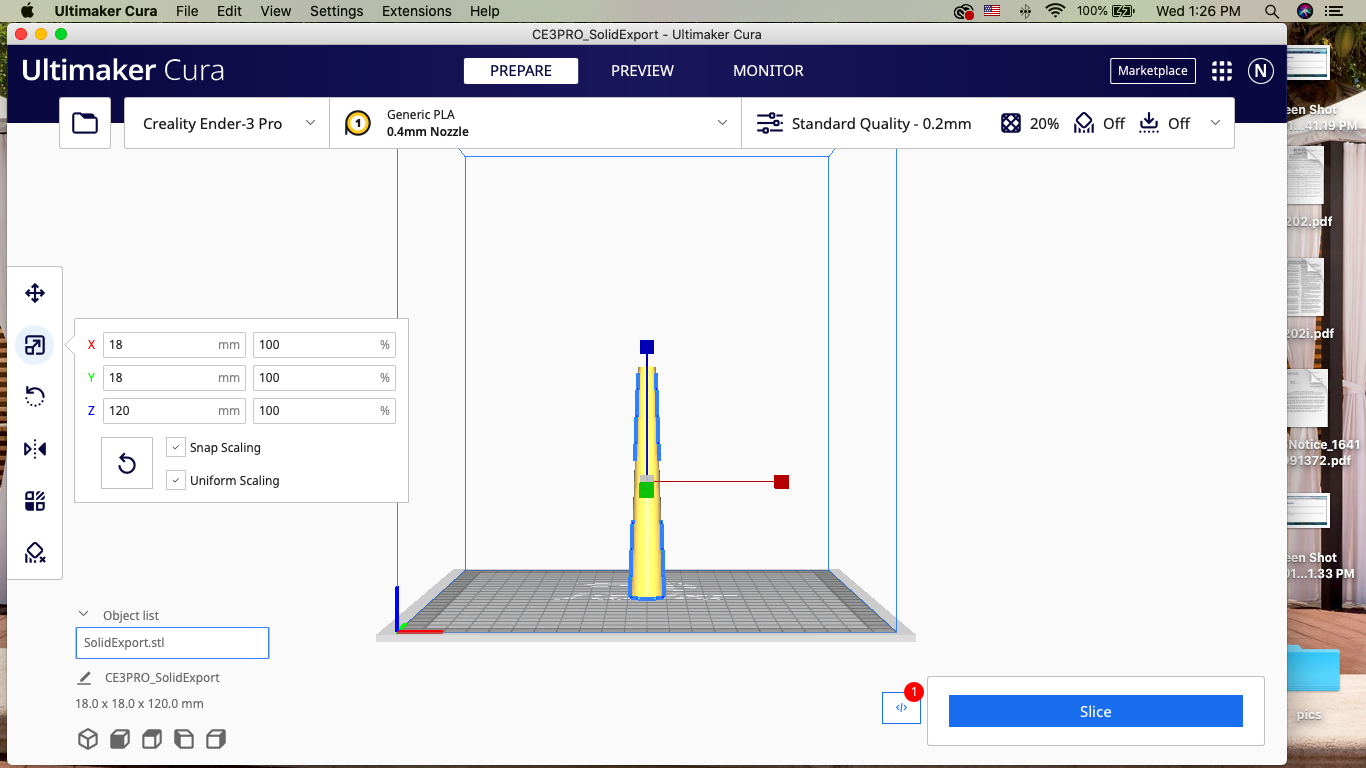Image resolution: width=1366 pixels, height=768 pixels.
Task: Open the Creality Ender-3 Pro printer dropdown
Action: tap(226, 122)
